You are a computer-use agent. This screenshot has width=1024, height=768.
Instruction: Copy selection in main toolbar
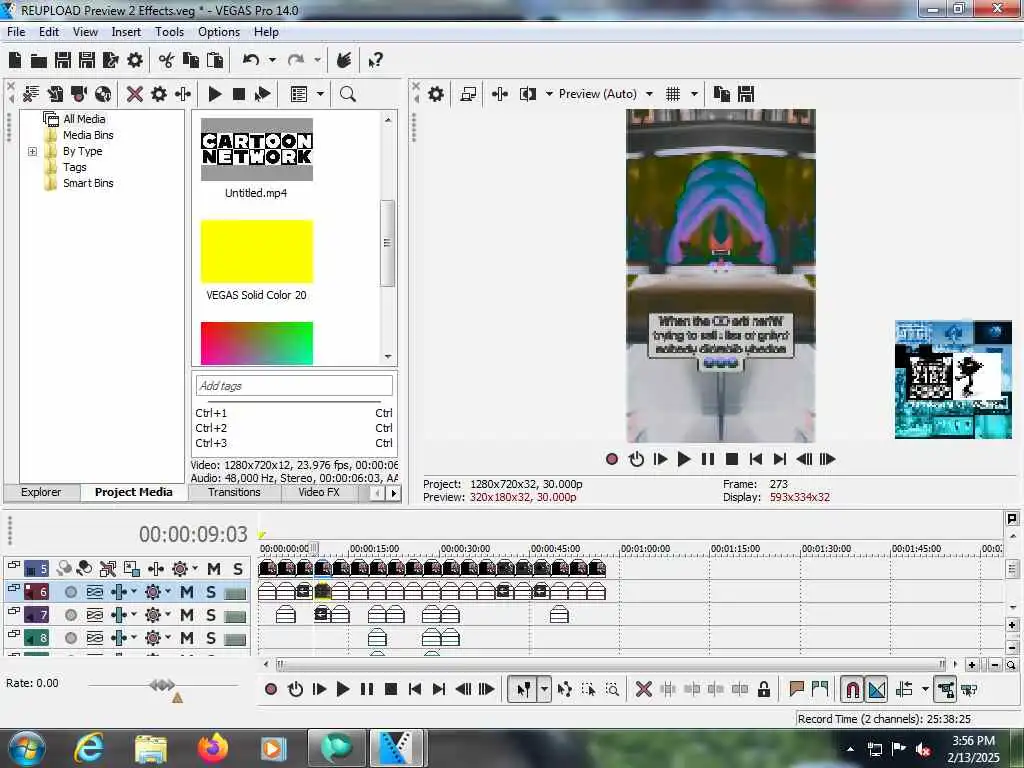point(191,61)
